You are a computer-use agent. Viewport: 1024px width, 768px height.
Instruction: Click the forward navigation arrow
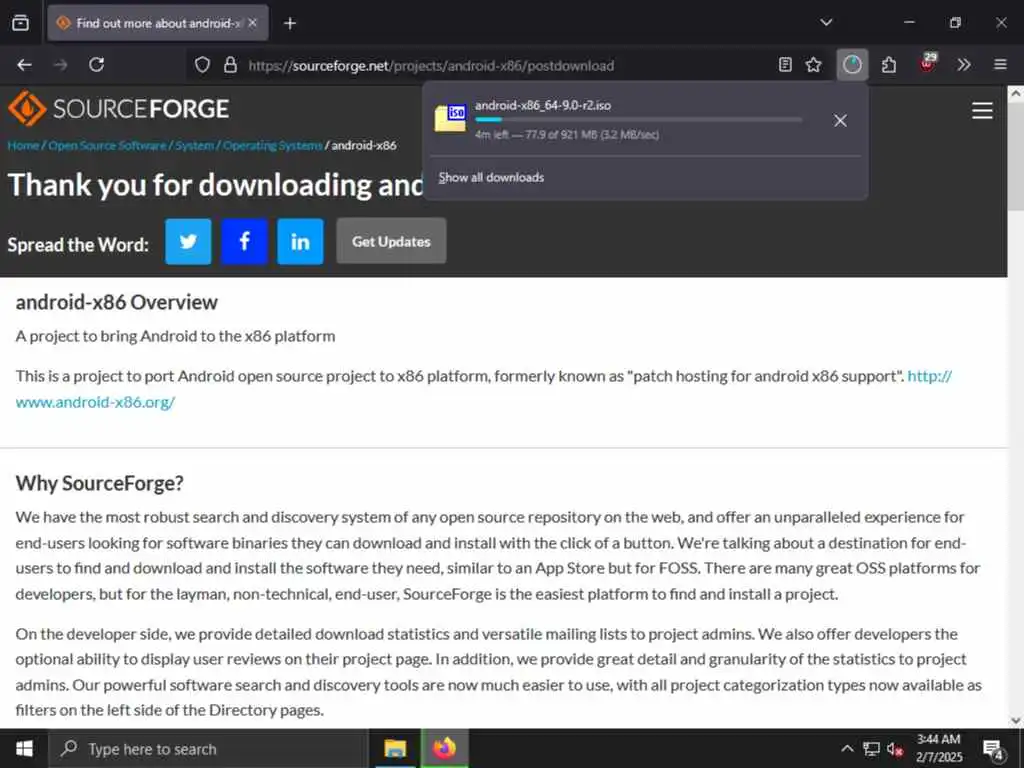point(61,65)
